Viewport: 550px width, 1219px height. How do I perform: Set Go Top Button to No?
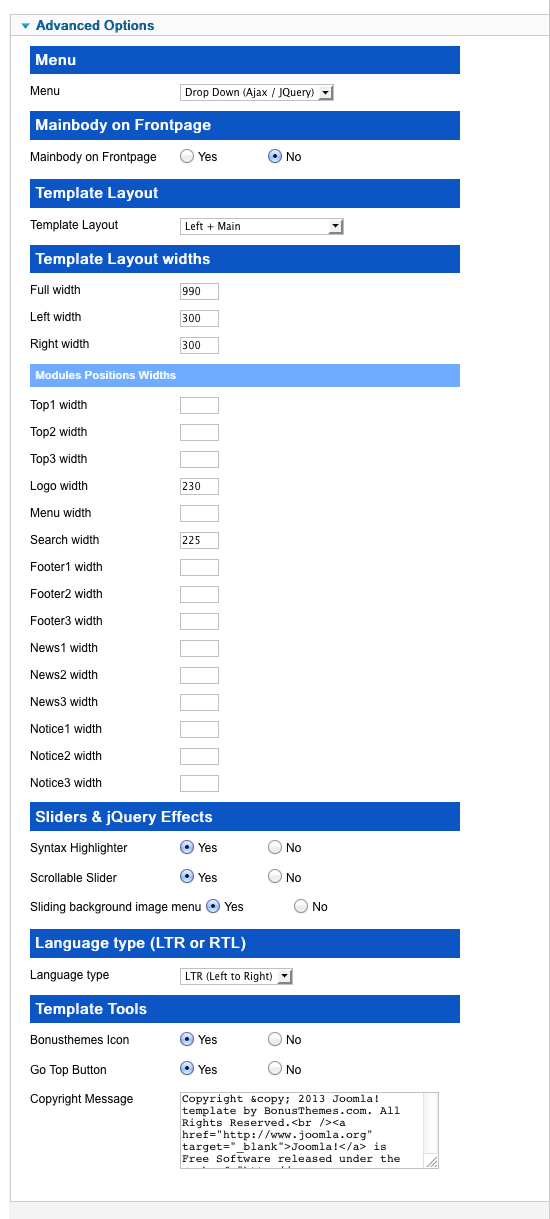[275, 1069]
